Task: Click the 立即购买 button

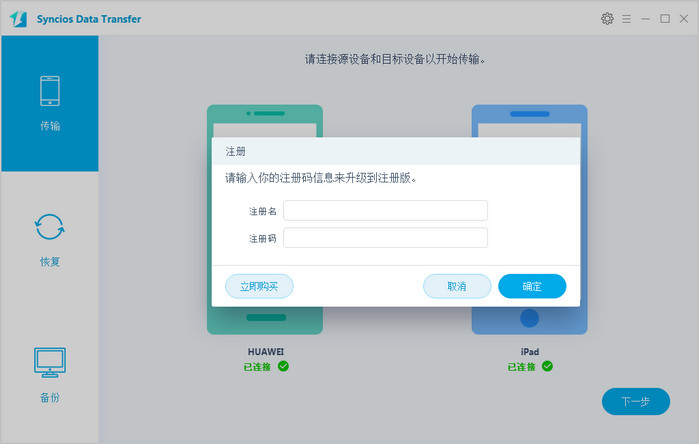Action: point(259,286)
